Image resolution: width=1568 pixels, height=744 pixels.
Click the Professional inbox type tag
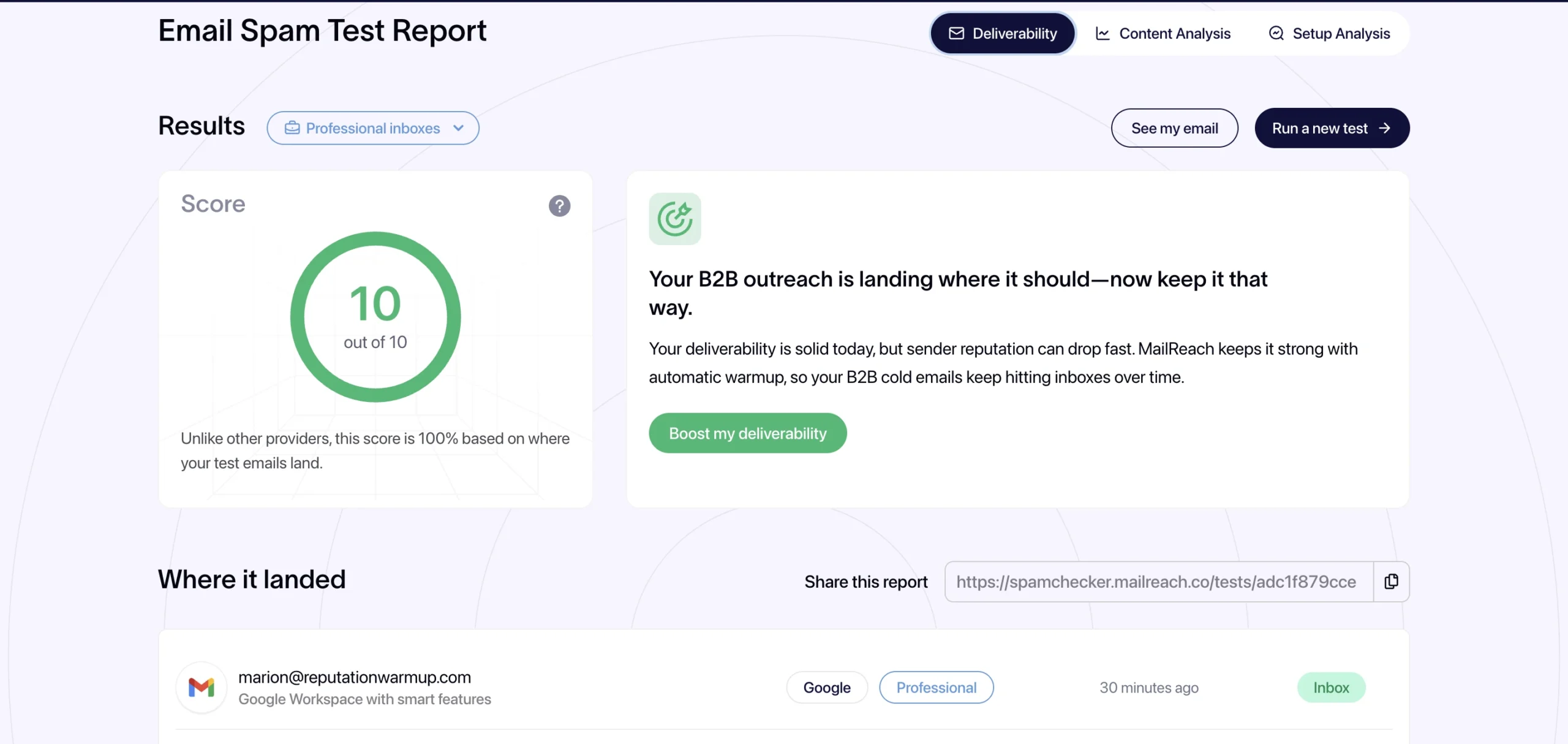(937, 688)
